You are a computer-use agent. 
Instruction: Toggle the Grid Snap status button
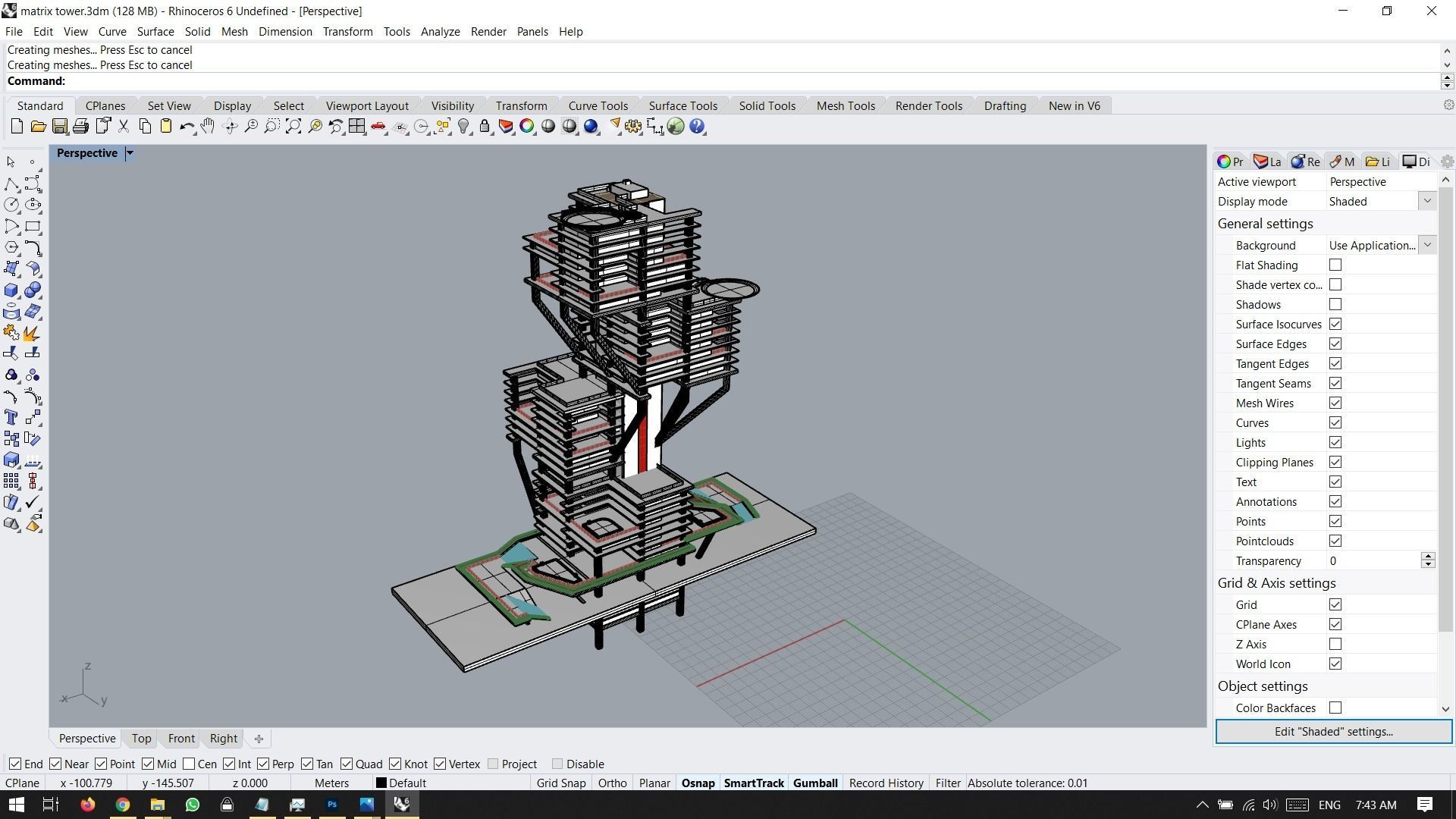tap(561, 783)
